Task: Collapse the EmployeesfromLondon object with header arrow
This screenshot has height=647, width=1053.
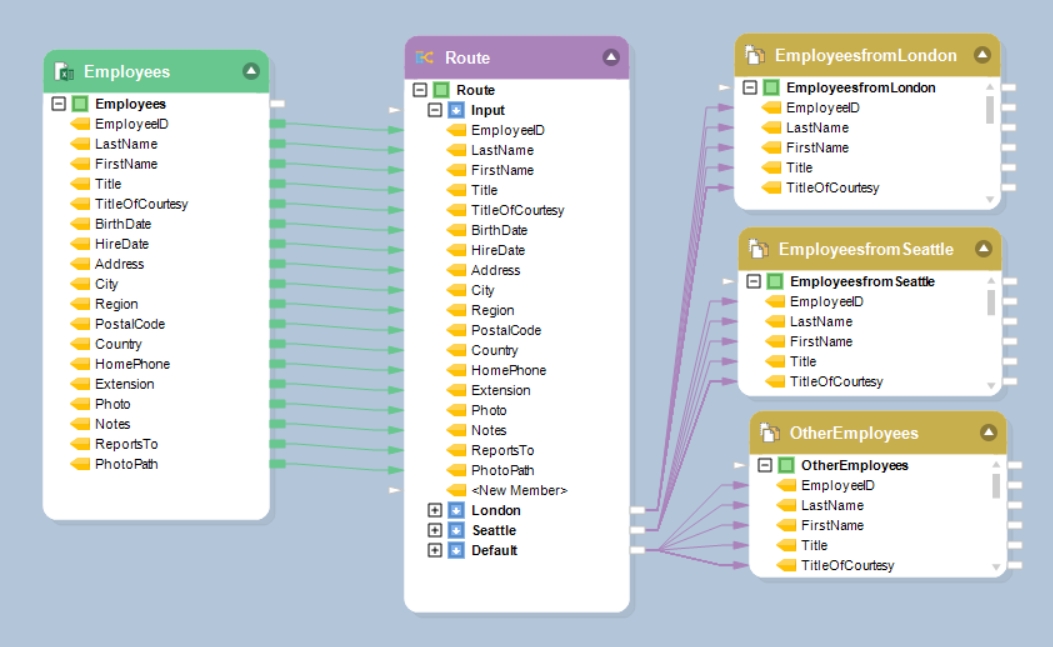Action: click(982, 54)
